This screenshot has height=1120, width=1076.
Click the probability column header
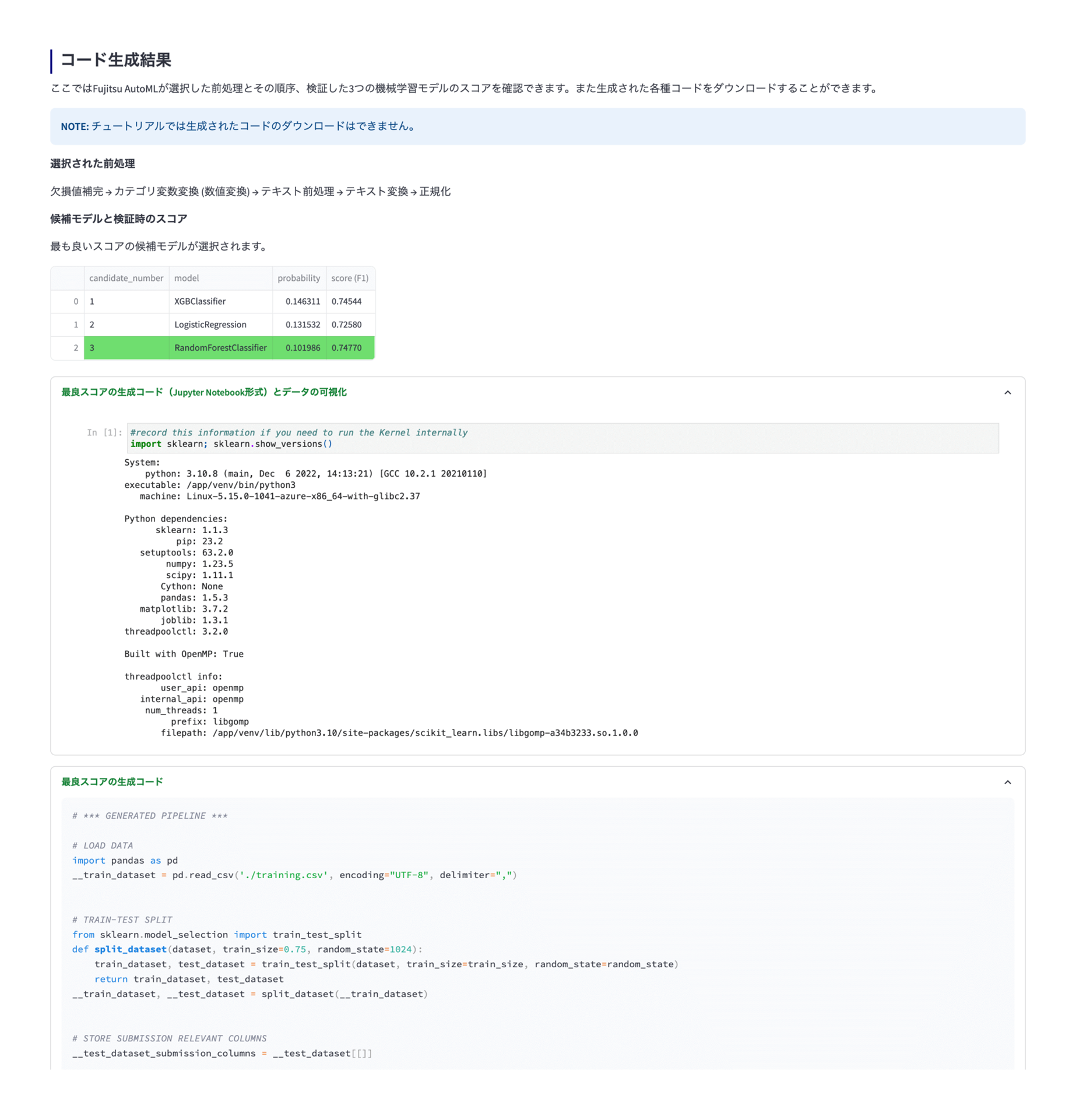click(298, 278)
